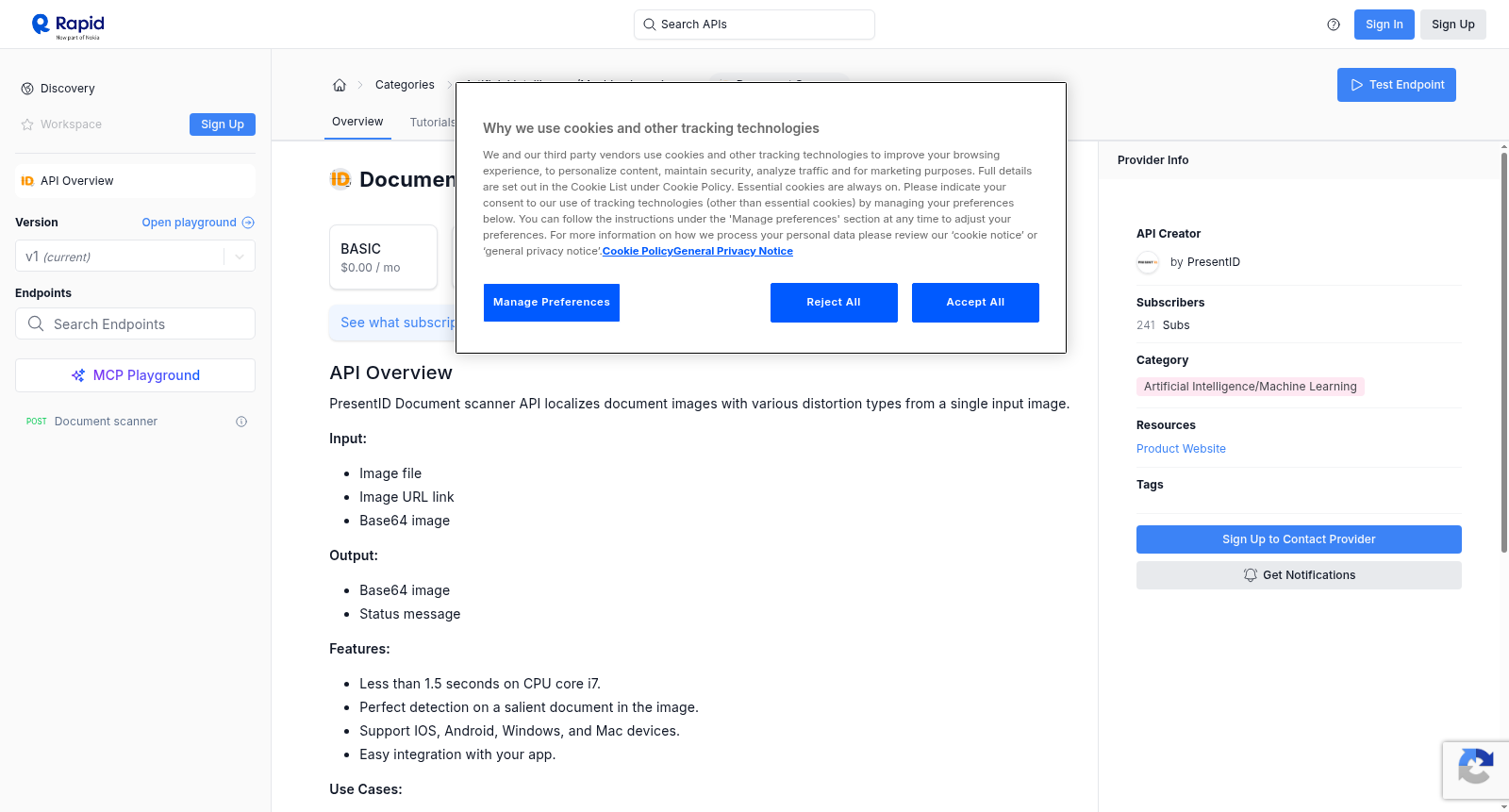Open the v1 (current) version dropdown
Image resolution: width=1509 pixels, height=812 pixels.
point(135,257)
